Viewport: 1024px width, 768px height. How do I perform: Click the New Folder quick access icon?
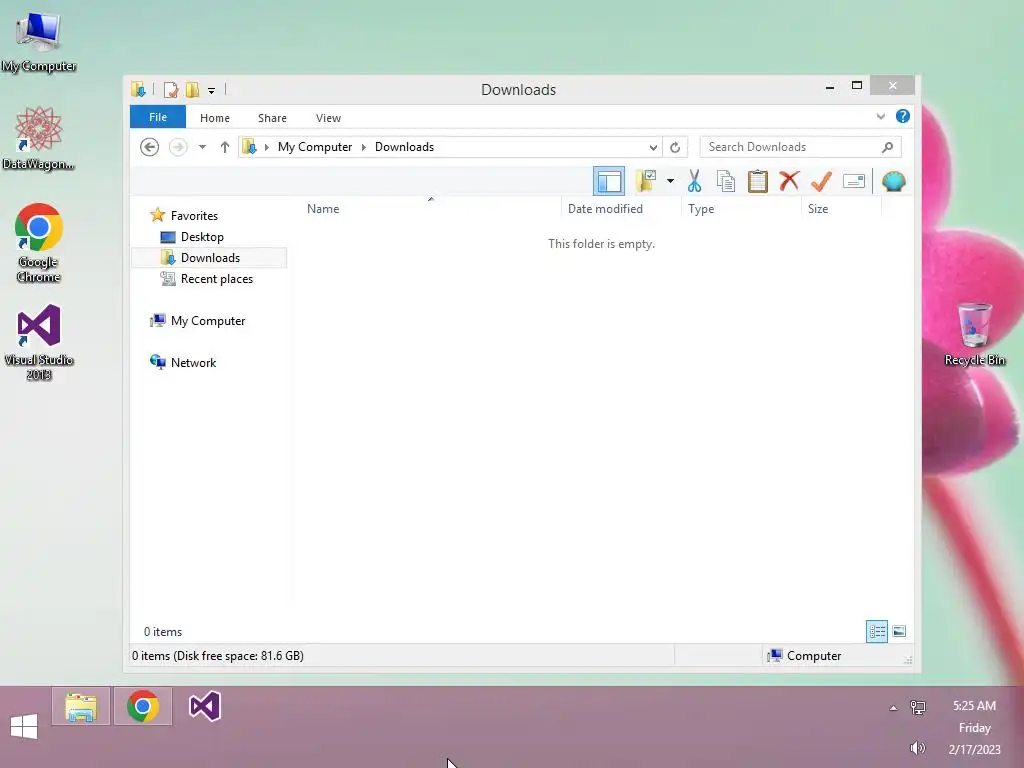[192, 89]
